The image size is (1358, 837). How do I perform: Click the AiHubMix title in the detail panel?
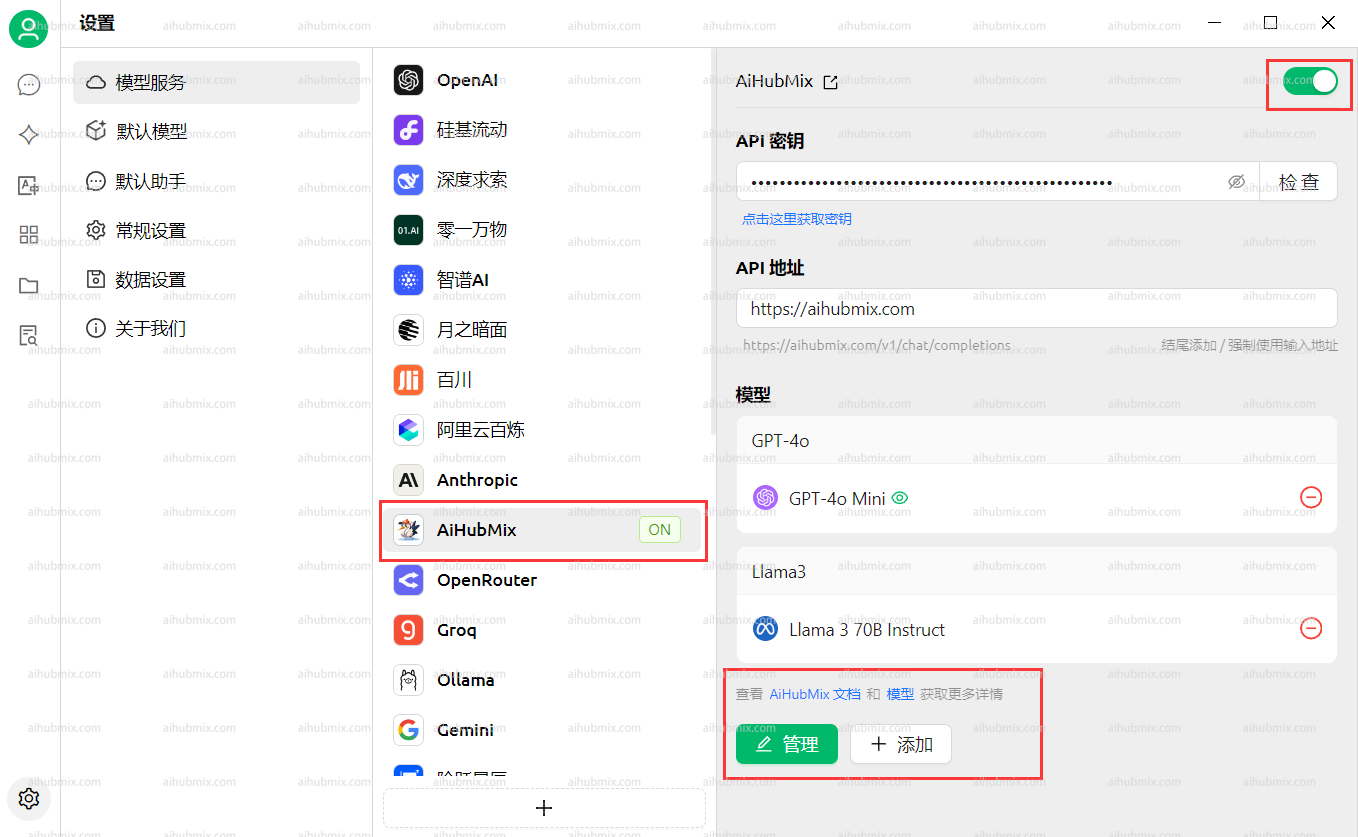(x=774, y=81)
